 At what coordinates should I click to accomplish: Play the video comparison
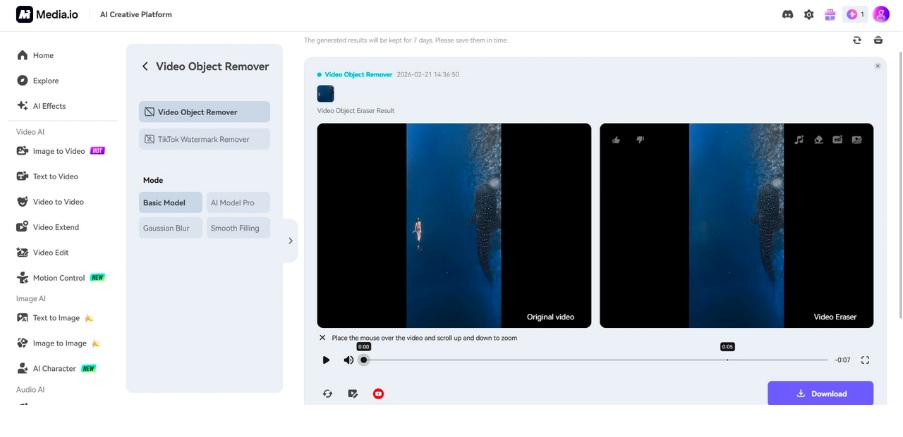326,360
